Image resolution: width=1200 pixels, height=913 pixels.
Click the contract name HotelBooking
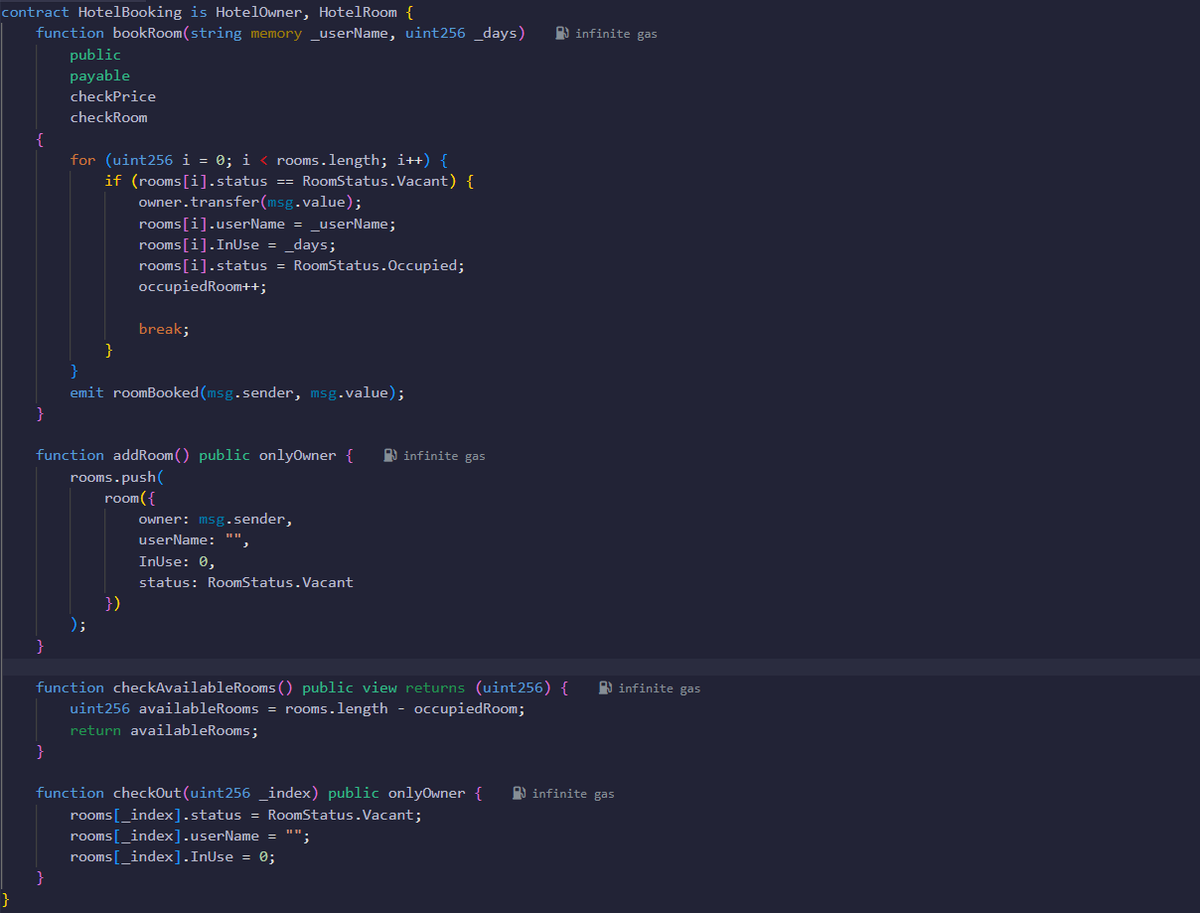pos(130,12)
